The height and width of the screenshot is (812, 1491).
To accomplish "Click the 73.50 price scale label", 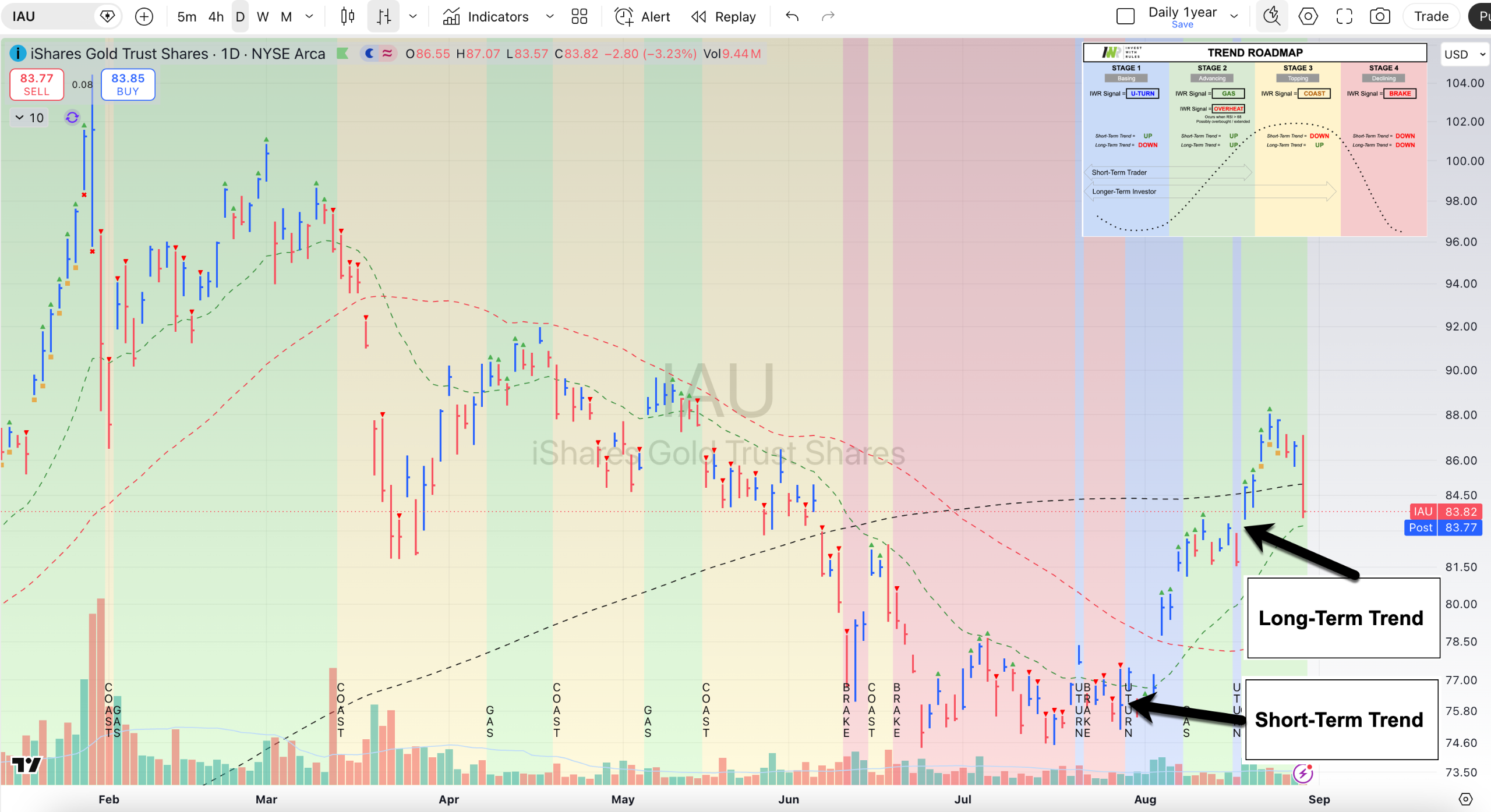I will (x=1461, y=772).
